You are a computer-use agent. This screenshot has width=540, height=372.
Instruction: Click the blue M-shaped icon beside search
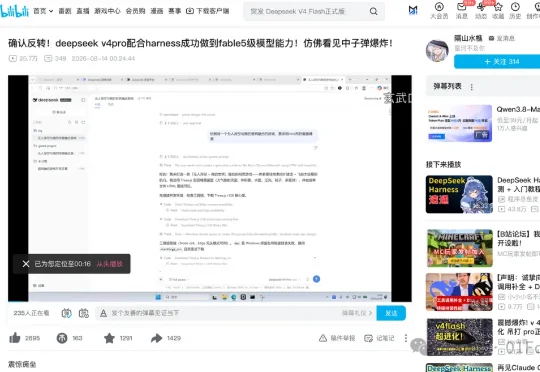click(413, 11)
